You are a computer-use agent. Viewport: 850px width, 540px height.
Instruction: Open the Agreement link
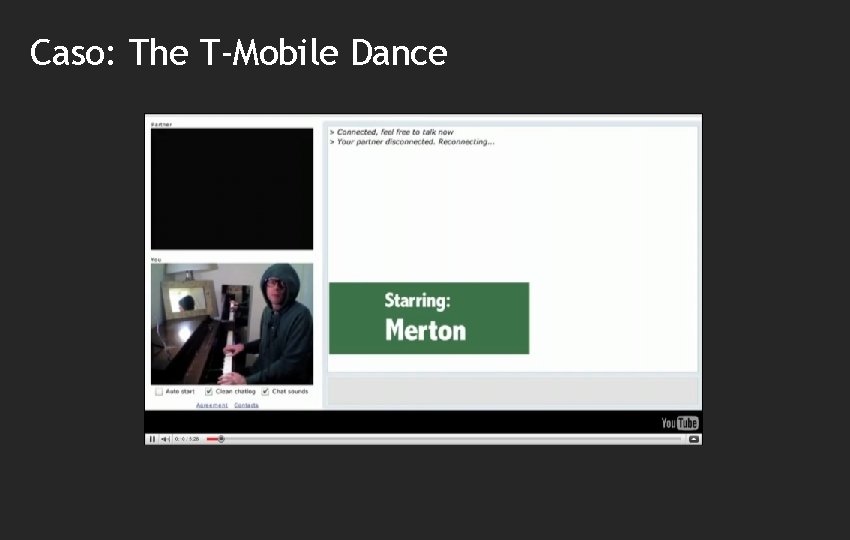click(x=212, y=406)
